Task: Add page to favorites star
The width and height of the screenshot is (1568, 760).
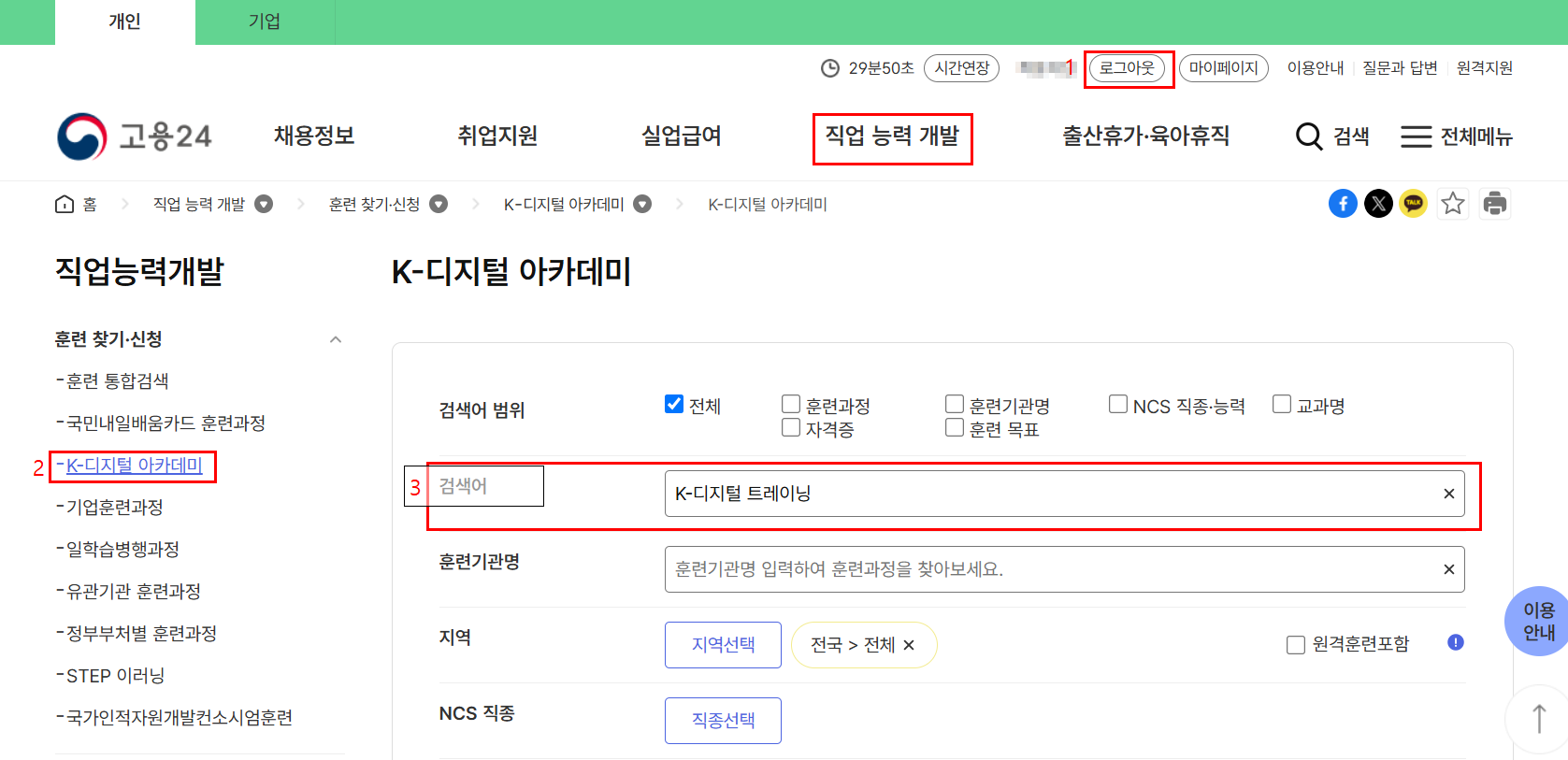Action: tap(1453, 204)
